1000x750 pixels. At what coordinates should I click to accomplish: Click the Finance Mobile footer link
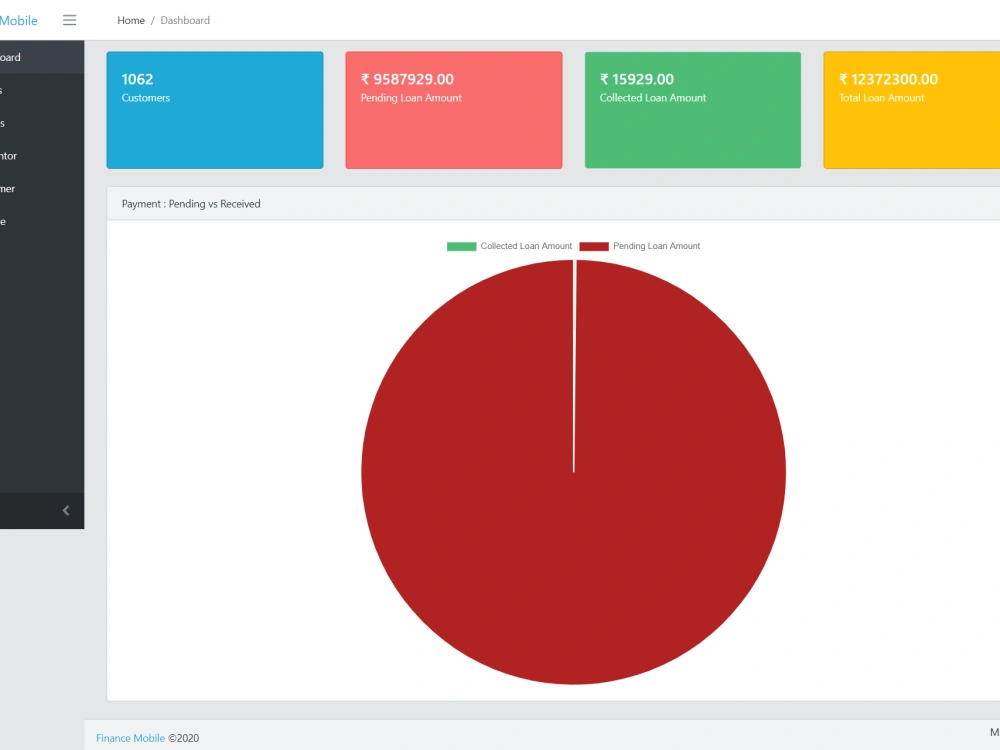131,738
